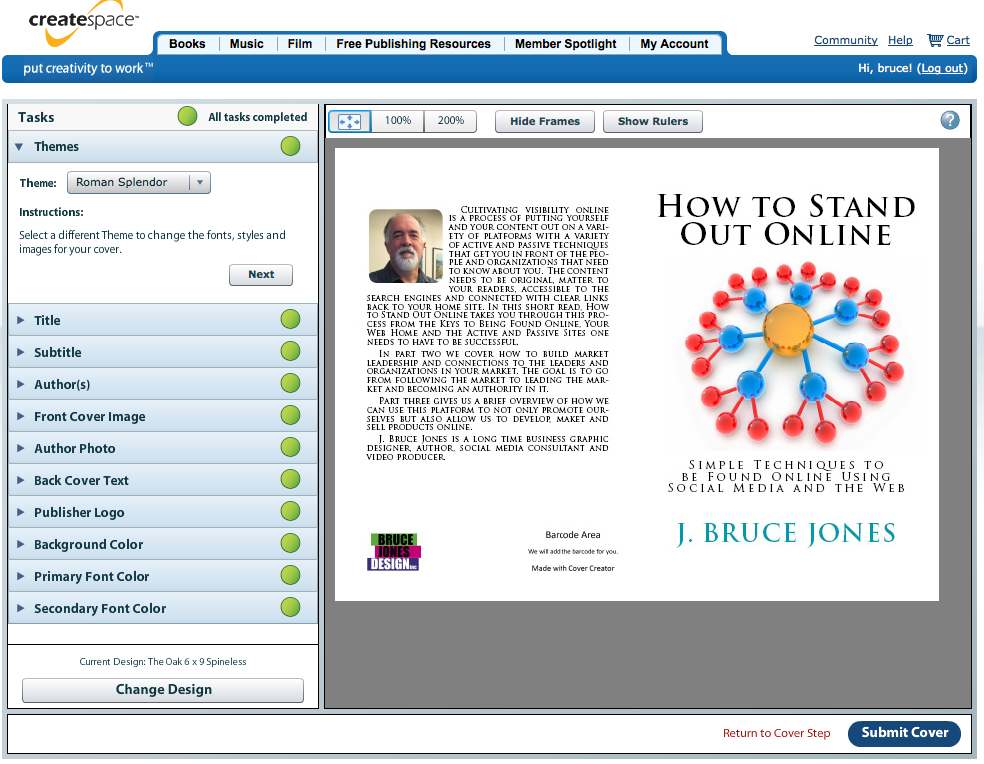
Task: Set zoom to 100%
Action: (x=398, y=121)
